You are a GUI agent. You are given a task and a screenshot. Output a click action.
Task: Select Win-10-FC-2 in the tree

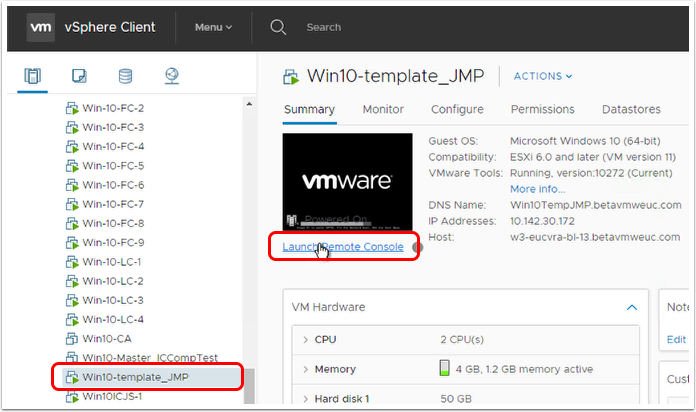click(x=113, y=108)
